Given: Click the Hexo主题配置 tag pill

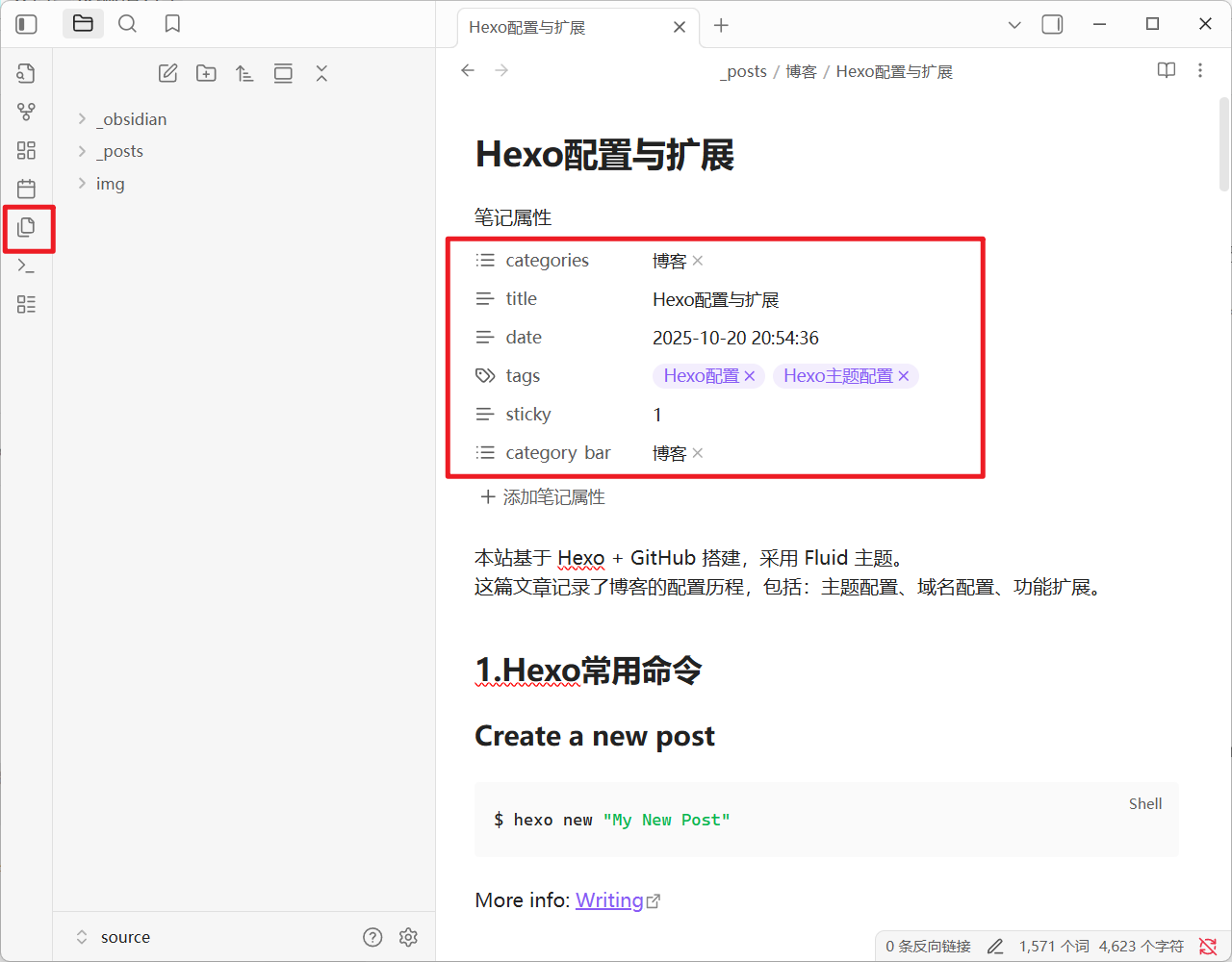Looking at the screenshot, I should point(838,376).
